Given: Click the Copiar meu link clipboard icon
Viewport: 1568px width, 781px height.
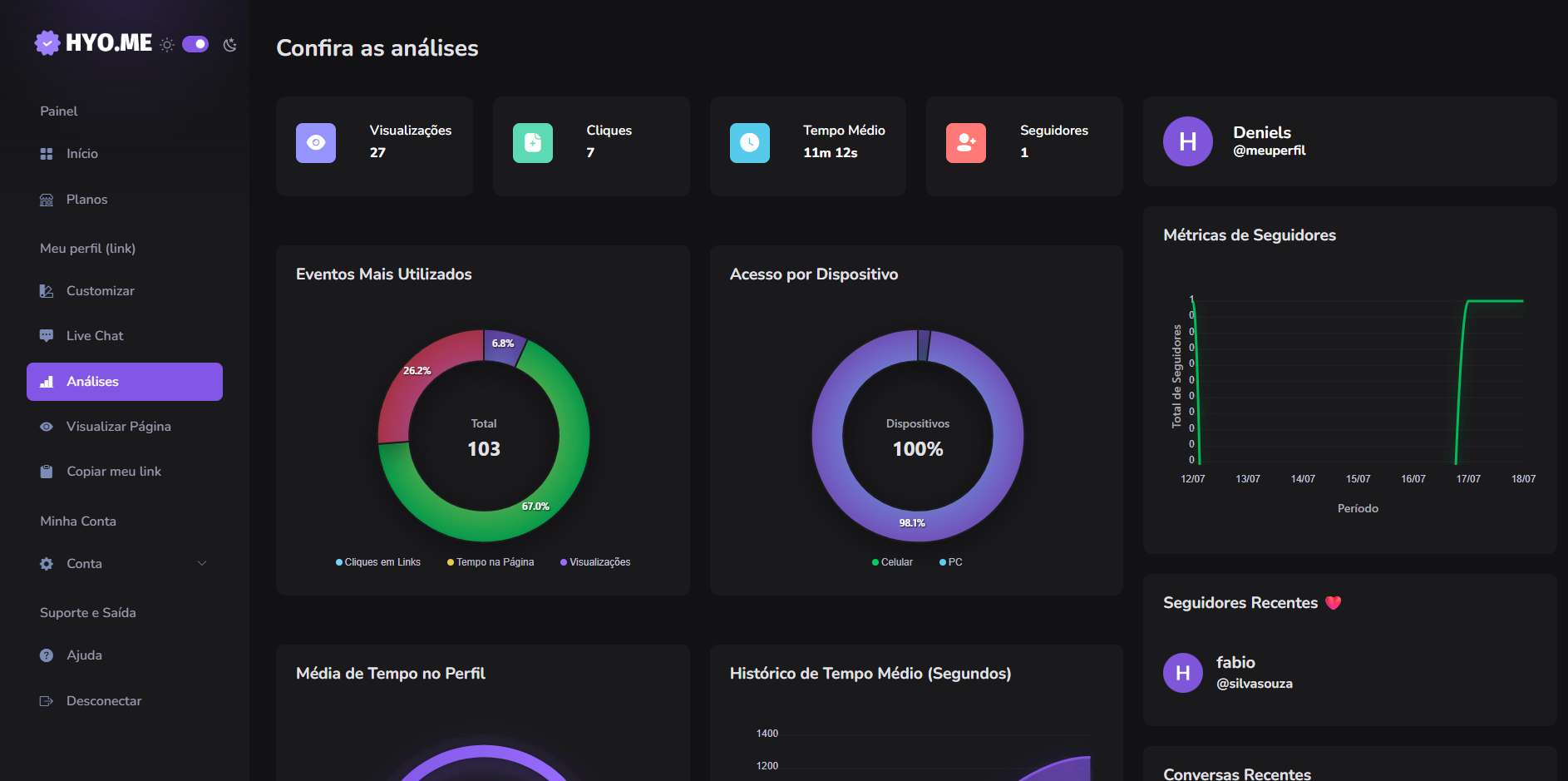Looking at the screenshot, I should (x=47, y=472).
